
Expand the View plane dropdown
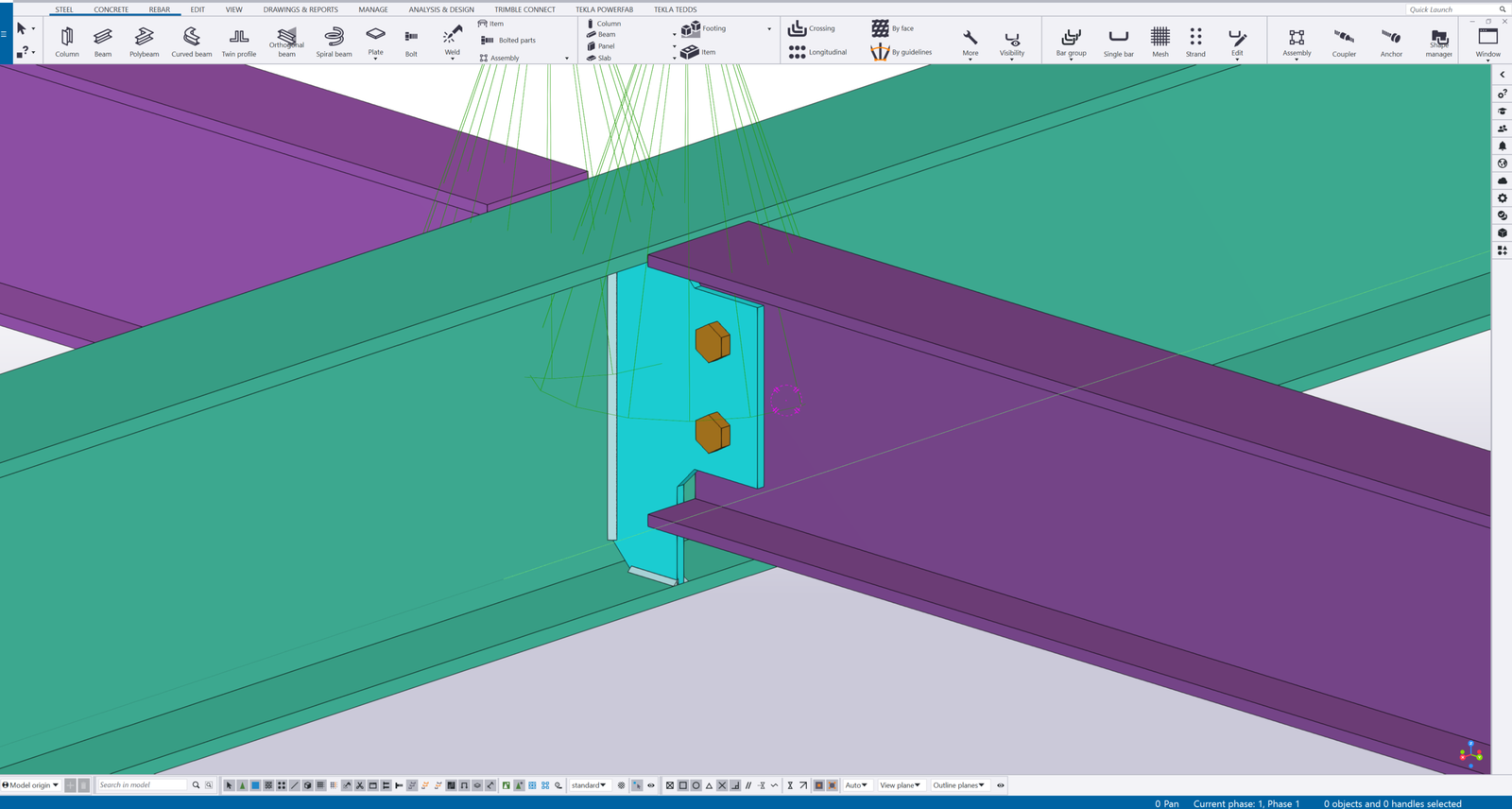(x=900, y=785)
